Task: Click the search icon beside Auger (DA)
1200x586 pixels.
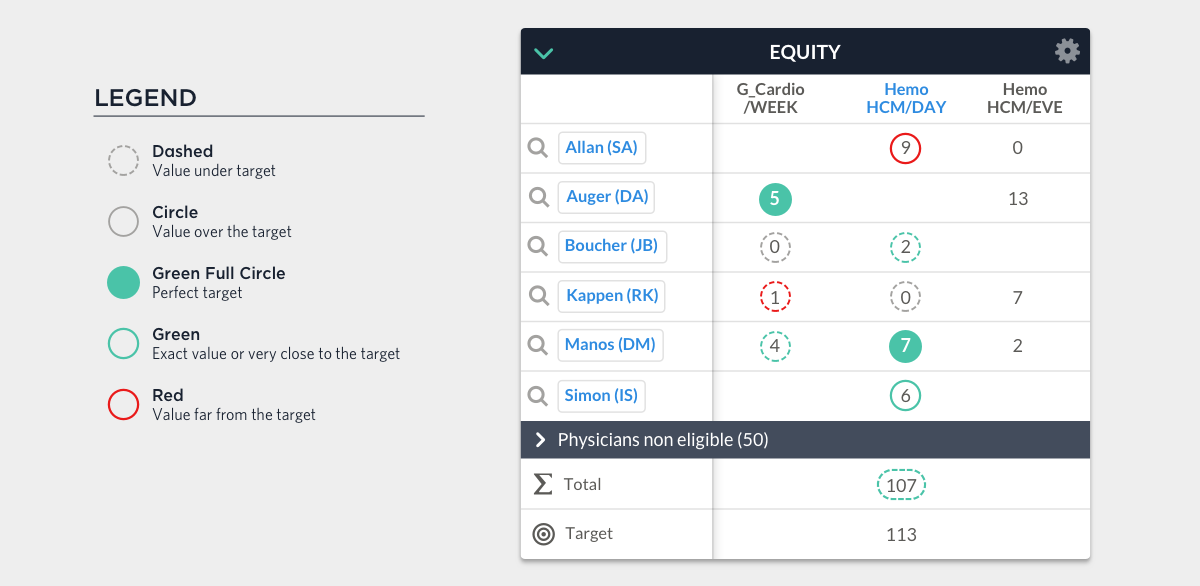Action: coord(538,197)
